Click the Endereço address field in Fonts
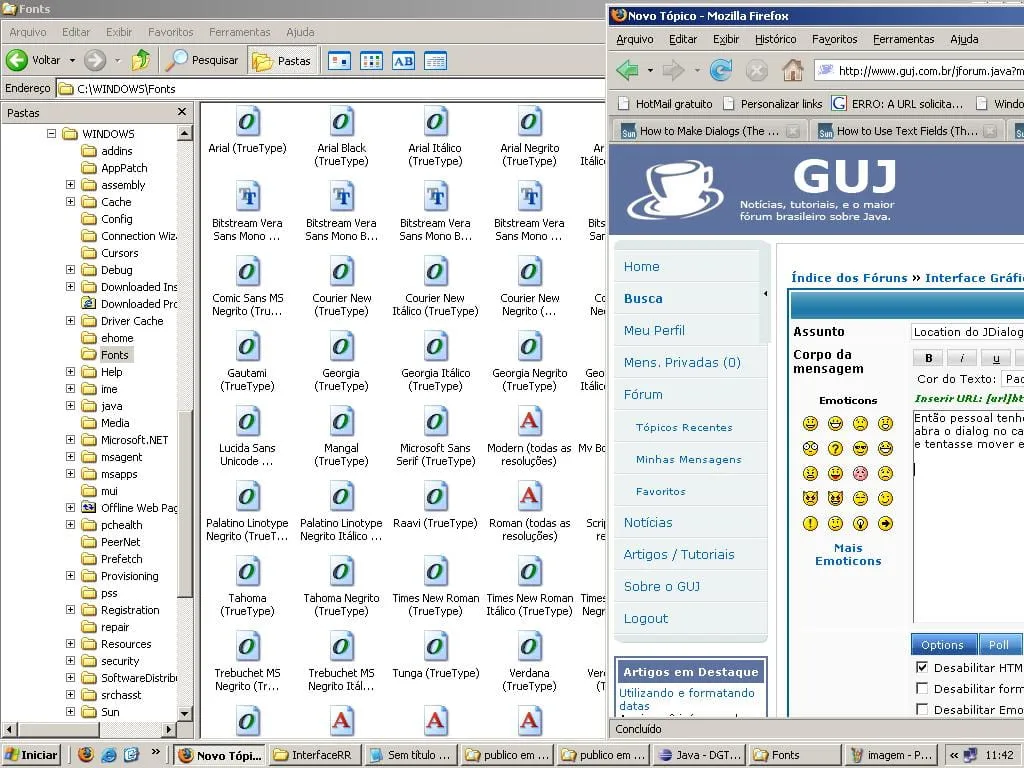The width and height of the screenshot is (1024, 768). 330,89
